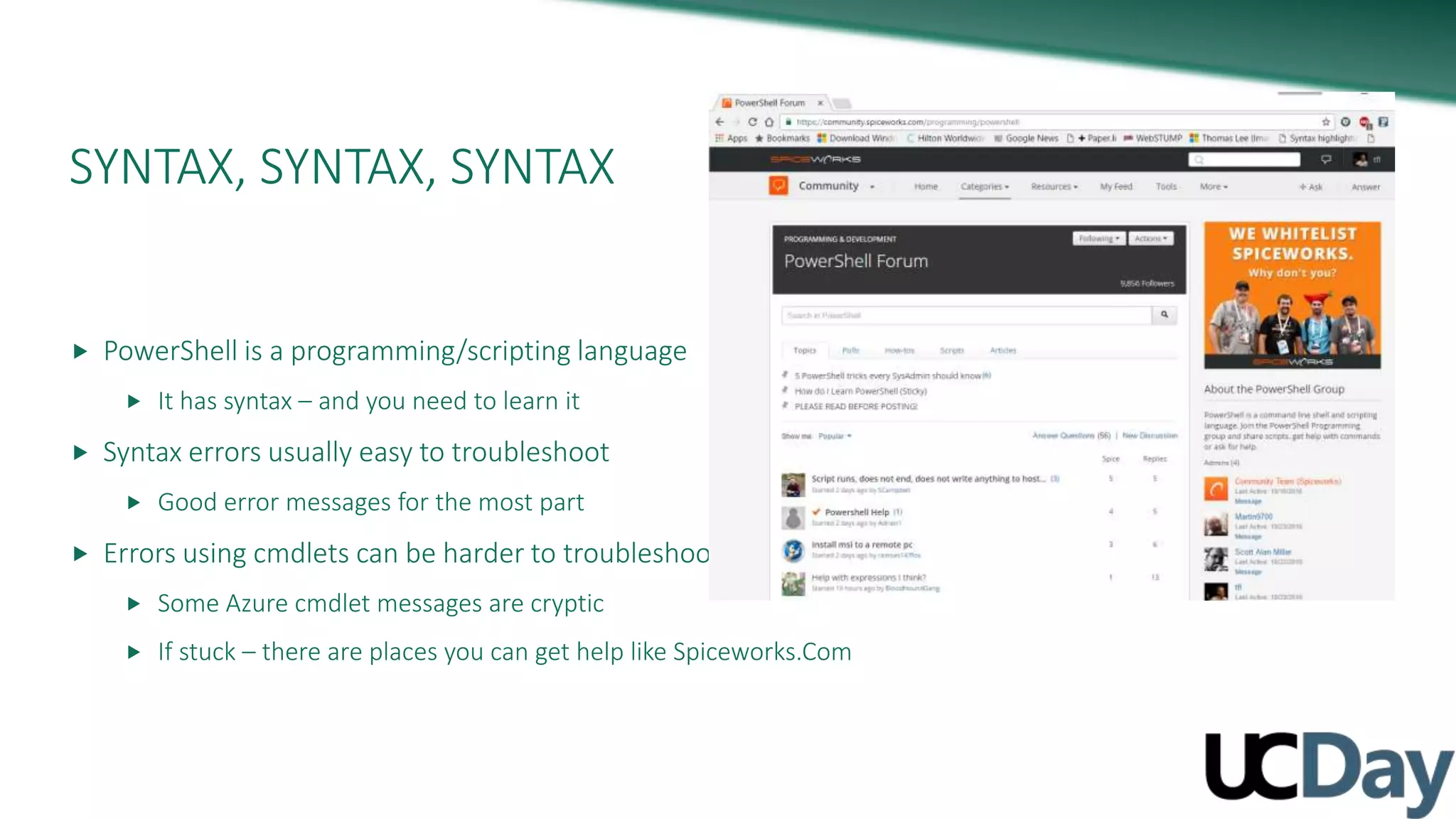1456x819 pixels.
Task: Click the grey circle extension icon
Action: pos(1345,122)
